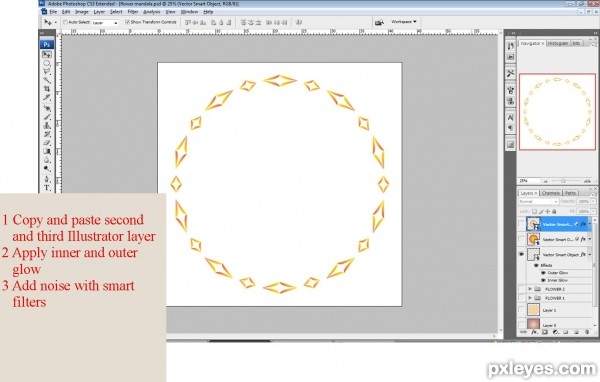
Task: Open the Auto-Select Layer dropdown
Action: (x=105, y=23)
